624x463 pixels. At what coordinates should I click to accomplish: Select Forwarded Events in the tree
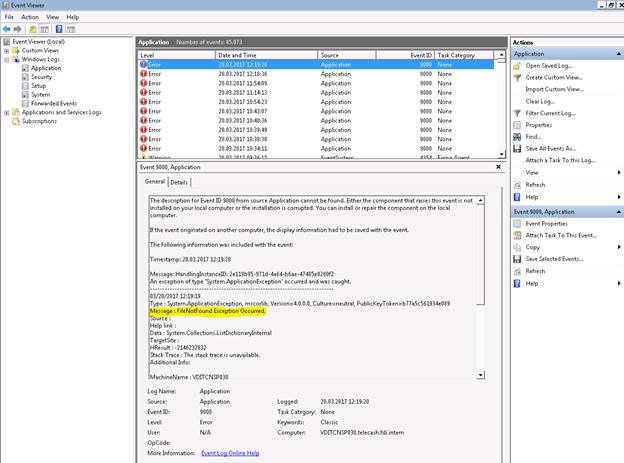tap(54, 103)
